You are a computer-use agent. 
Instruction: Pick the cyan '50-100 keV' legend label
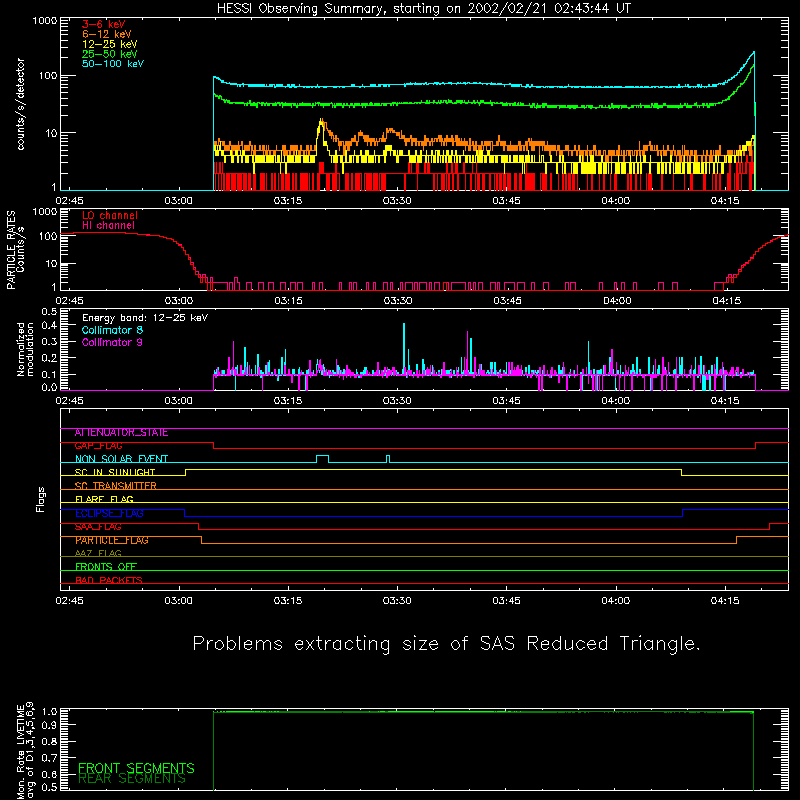pyautogui.click(x=113, y=64)
